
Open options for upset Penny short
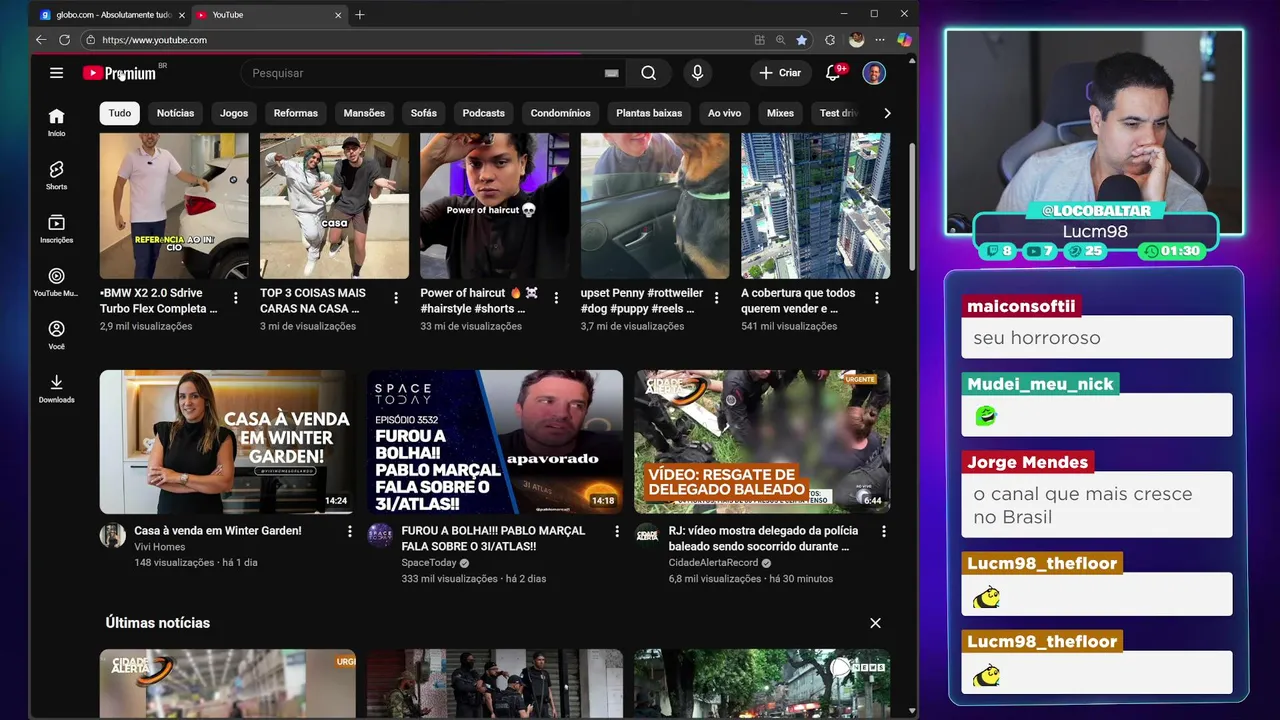716,298
